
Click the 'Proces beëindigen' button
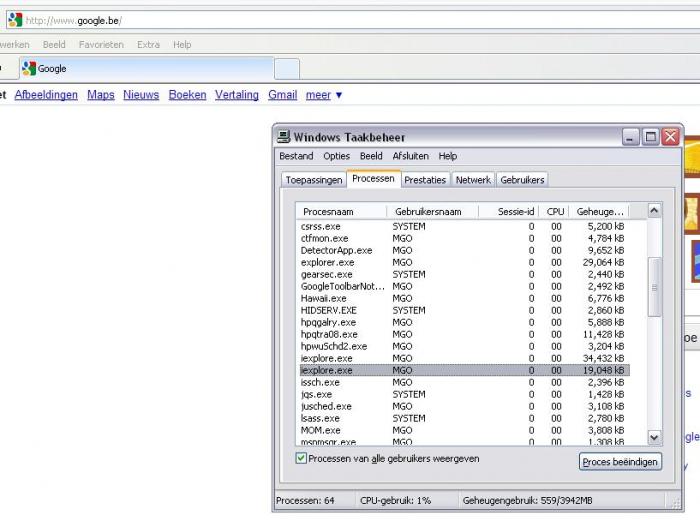click(620, 462)
